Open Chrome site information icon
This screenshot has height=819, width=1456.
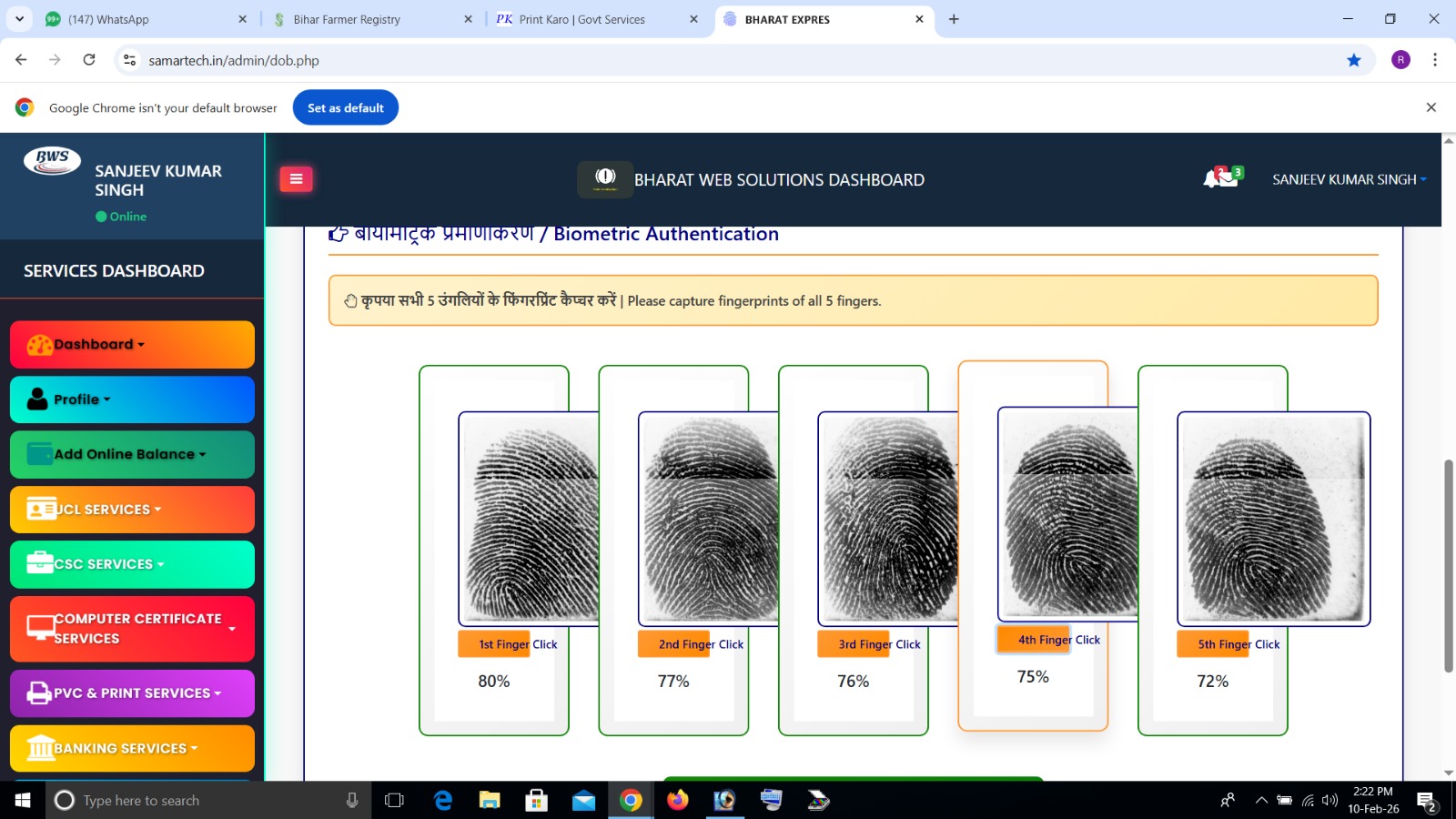click(x=130, y=60)
